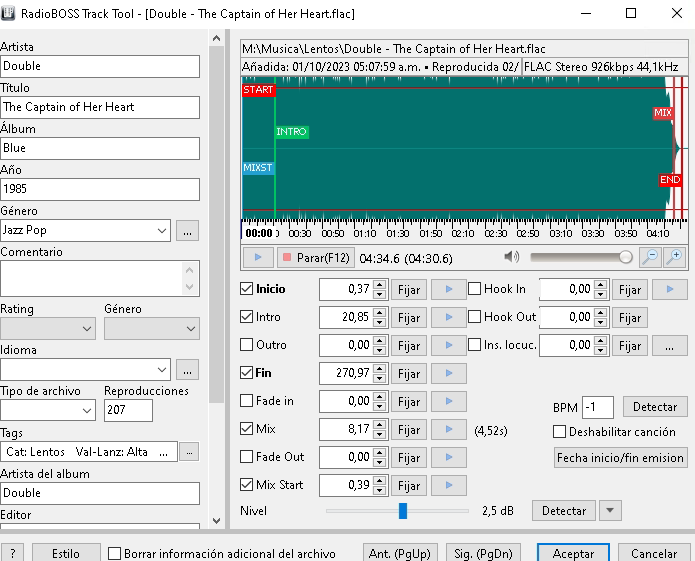Adjust the Nivel level slider handle
695x561 pixels.
pos(403,511)
